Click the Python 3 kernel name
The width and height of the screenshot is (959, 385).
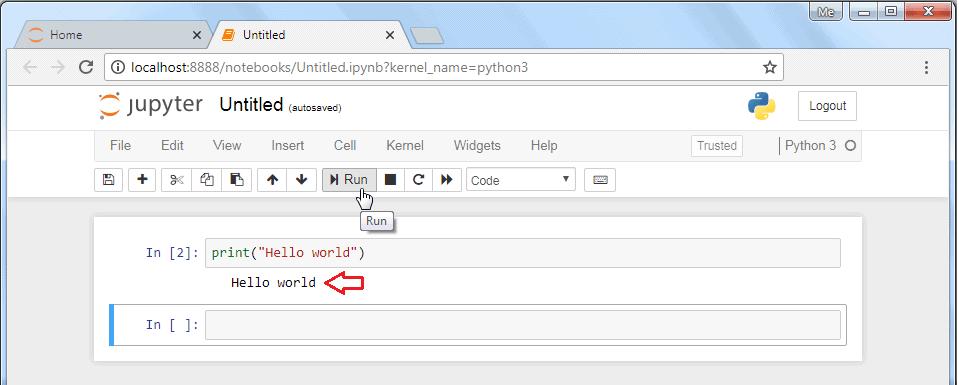point(810,146)
